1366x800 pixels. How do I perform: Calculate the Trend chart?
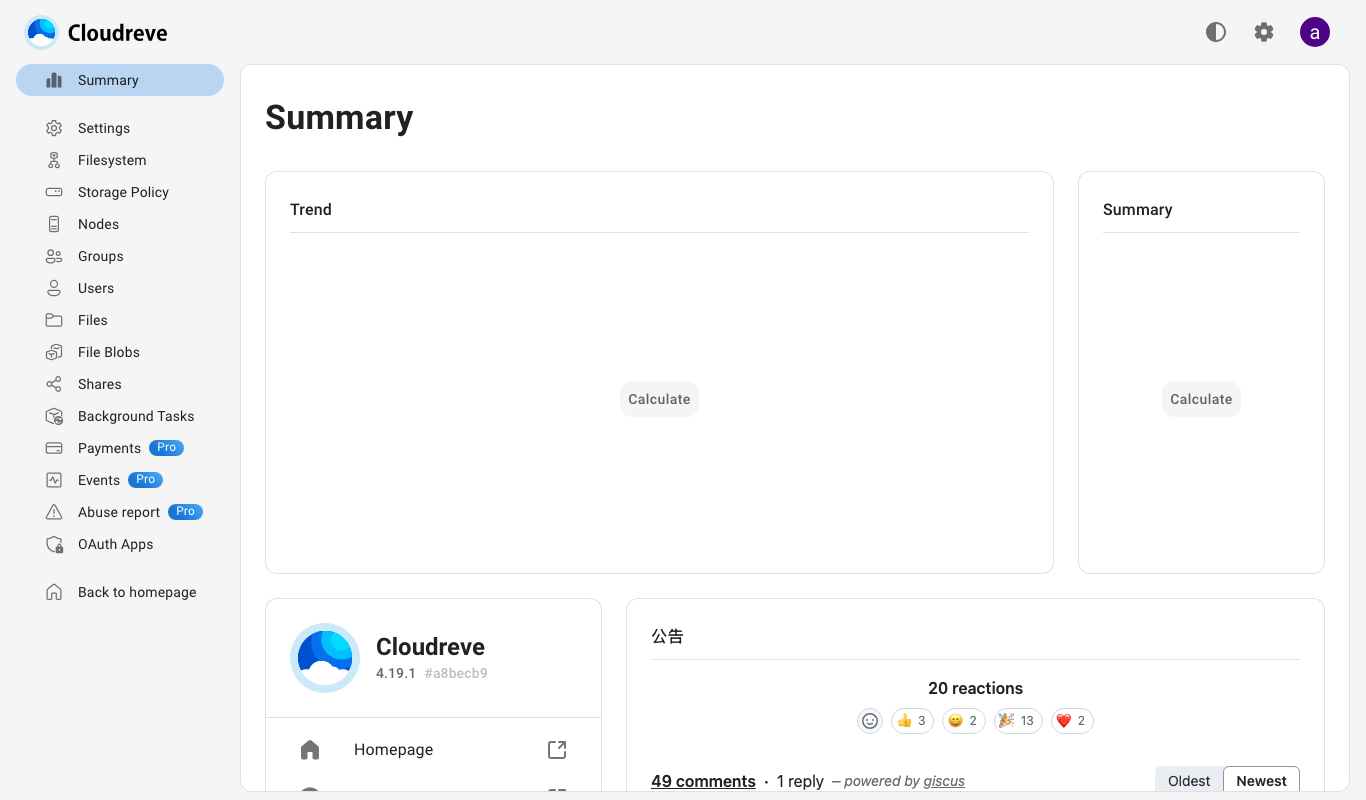[659, 399]
